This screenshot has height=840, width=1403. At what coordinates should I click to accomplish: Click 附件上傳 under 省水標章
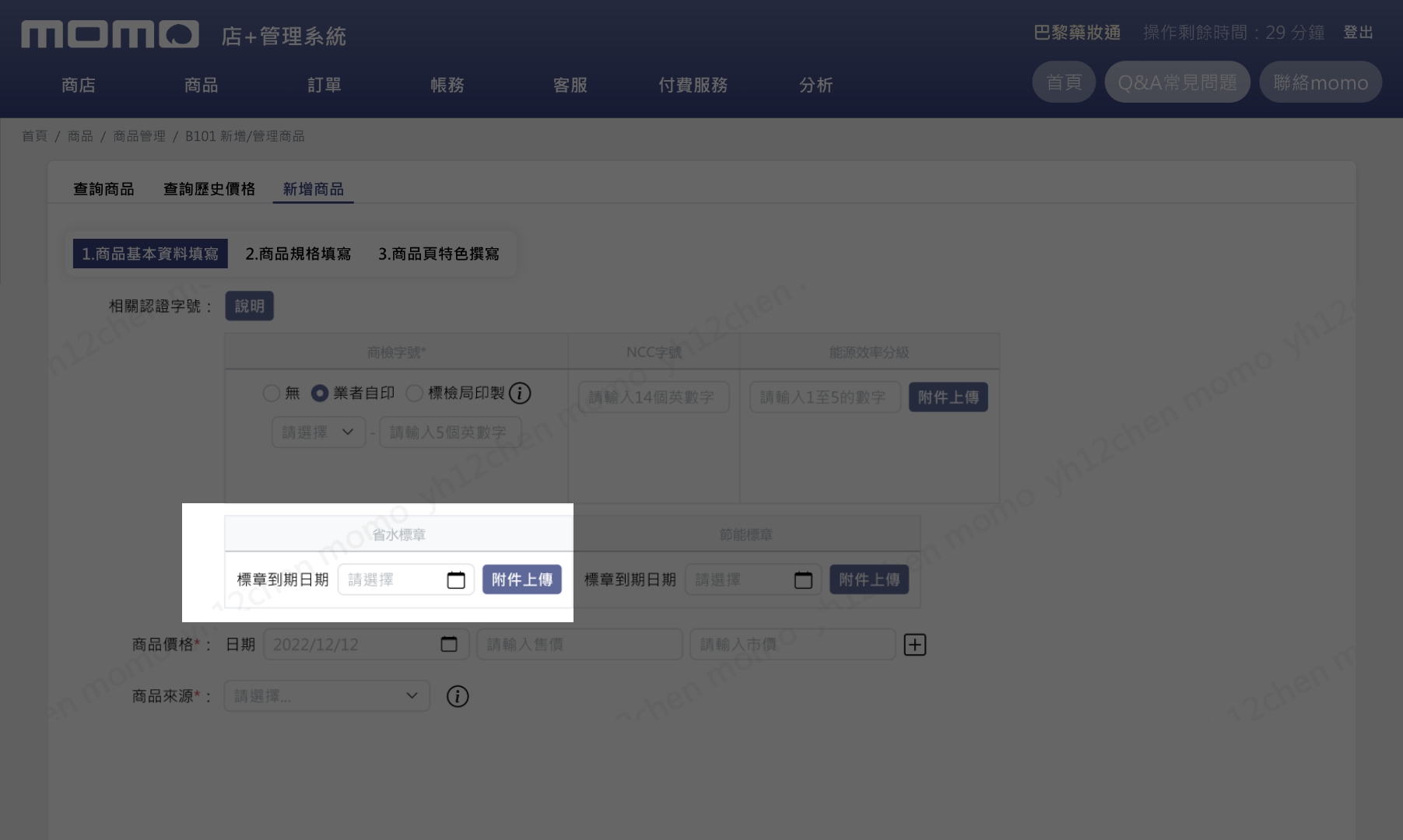point(522,579)
